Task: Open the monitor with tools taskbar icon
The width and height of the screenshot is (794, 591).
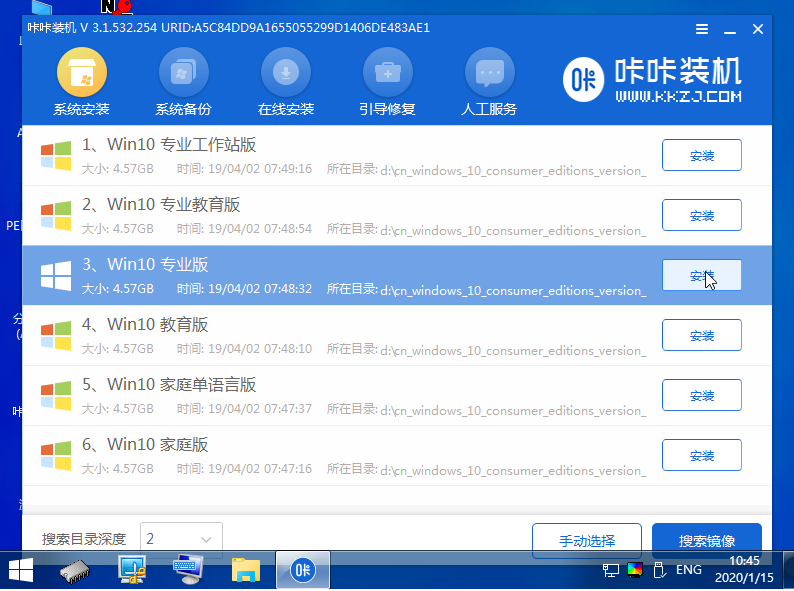Action: (132, 570)
